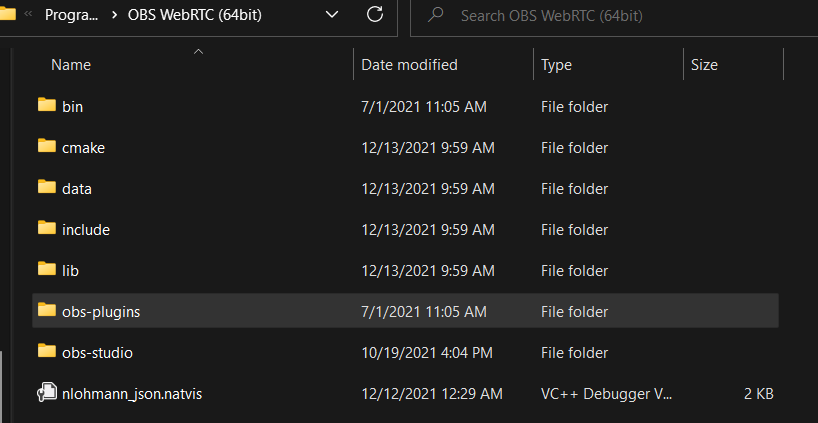Click the obs-plugins folder icon

click(x=46, y=310)
